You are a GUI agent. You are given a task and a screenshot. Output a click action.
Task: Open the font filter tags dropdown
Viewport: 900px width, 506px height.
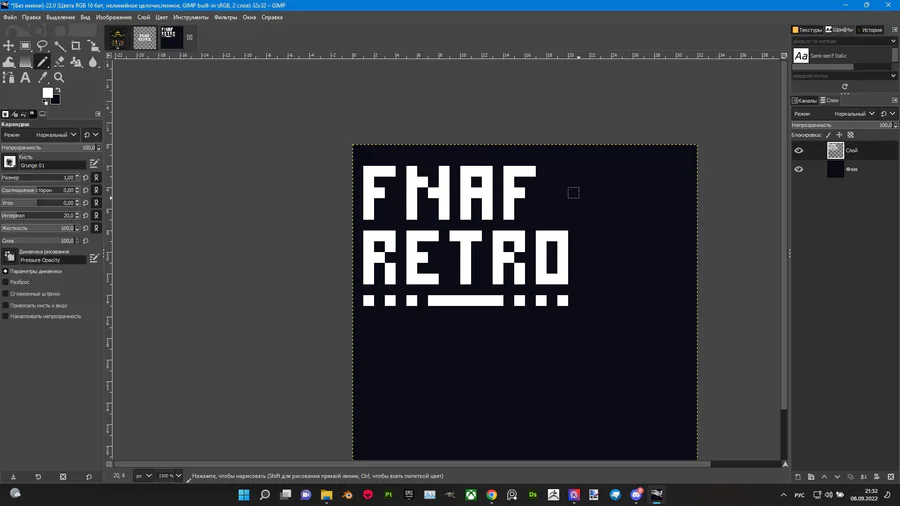[x=893, y=41]
